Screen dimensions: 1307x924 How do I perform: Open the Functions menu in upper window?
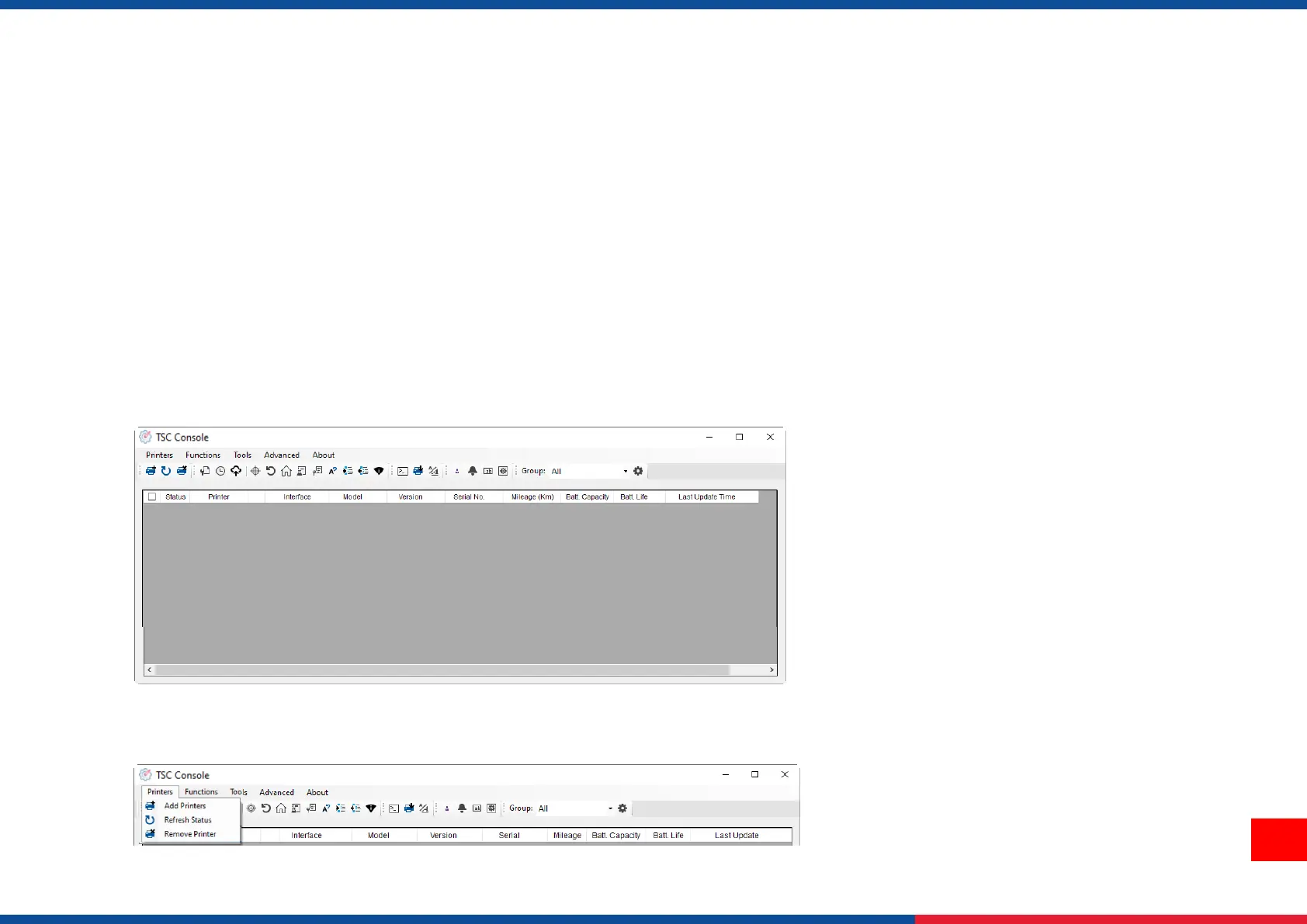[x=203, y=455]
